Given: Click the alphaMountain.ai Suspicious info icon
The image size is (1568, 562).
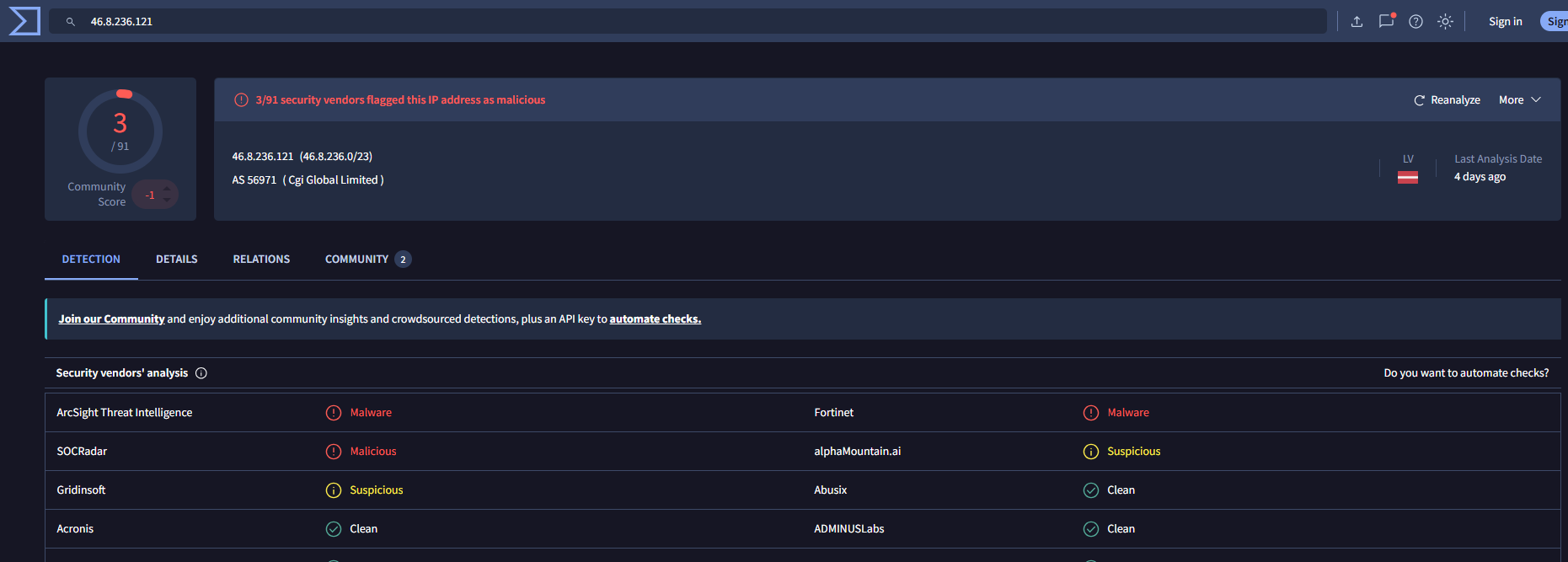Looking at the screenshot, I should point(1091,452).
